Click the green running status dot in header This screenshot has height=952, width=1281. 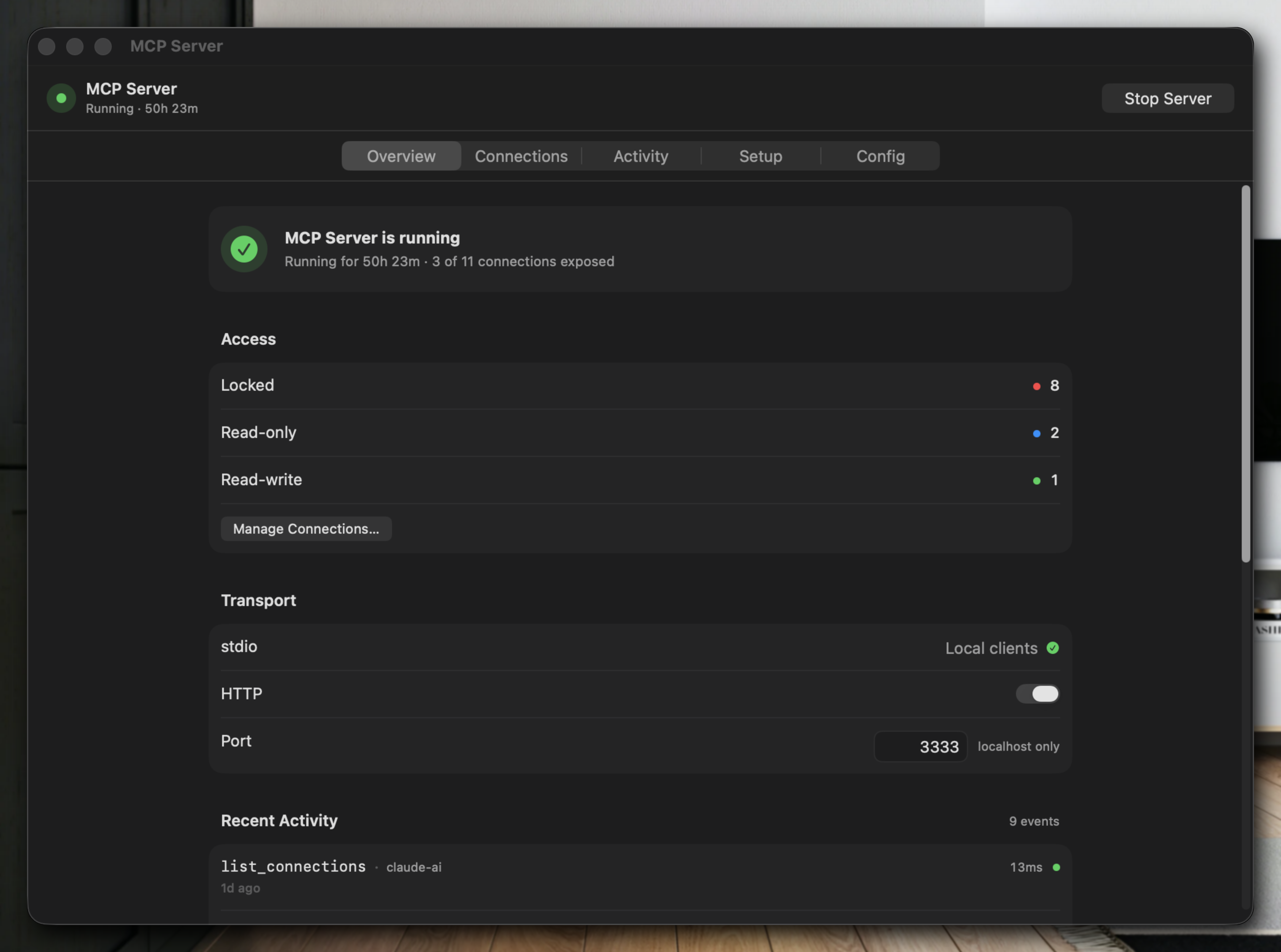[61, 98]
